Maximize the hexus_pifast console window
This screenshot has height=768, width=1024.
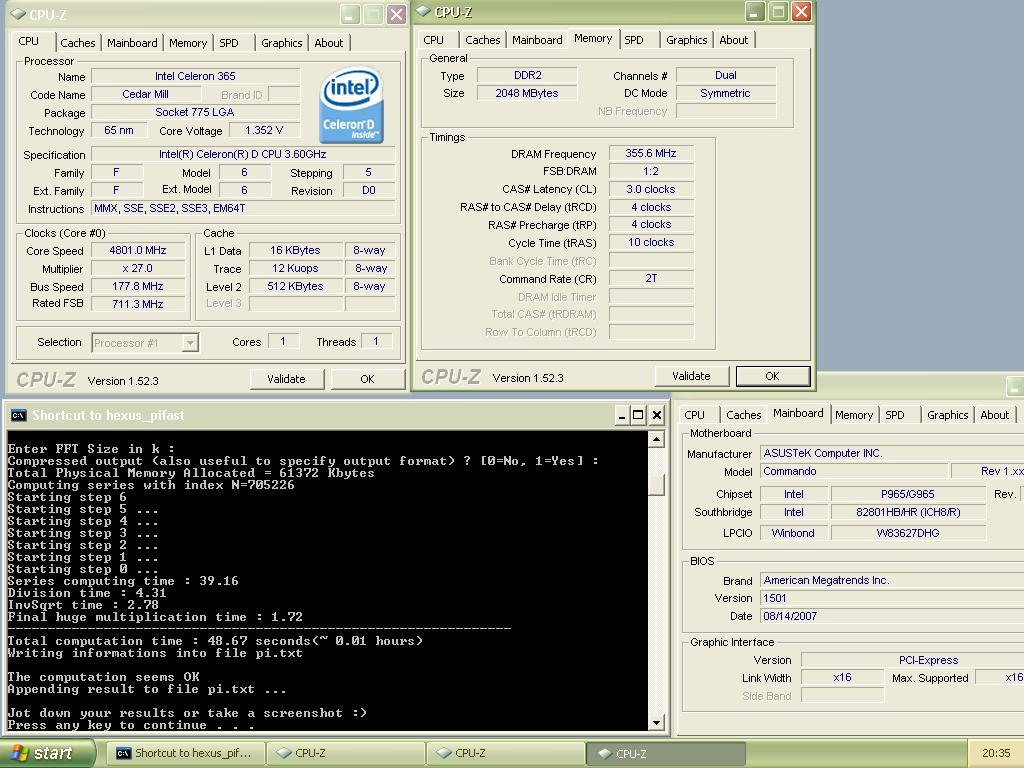point(639,415)
